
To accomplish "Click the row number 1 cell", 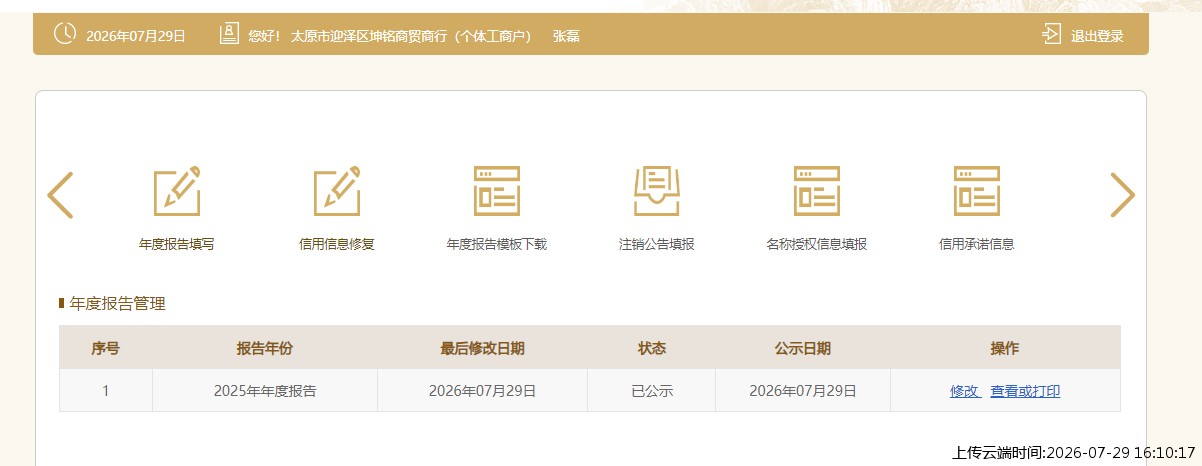I will (106, 391).
